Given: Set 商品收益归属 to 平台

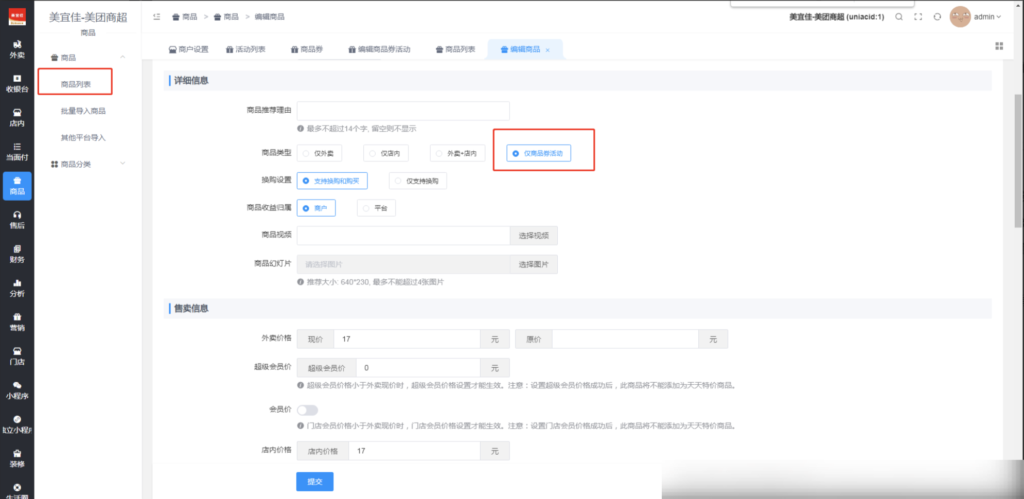Looking at the screenshot, I should pyautogui.click(x=376, y=208).
